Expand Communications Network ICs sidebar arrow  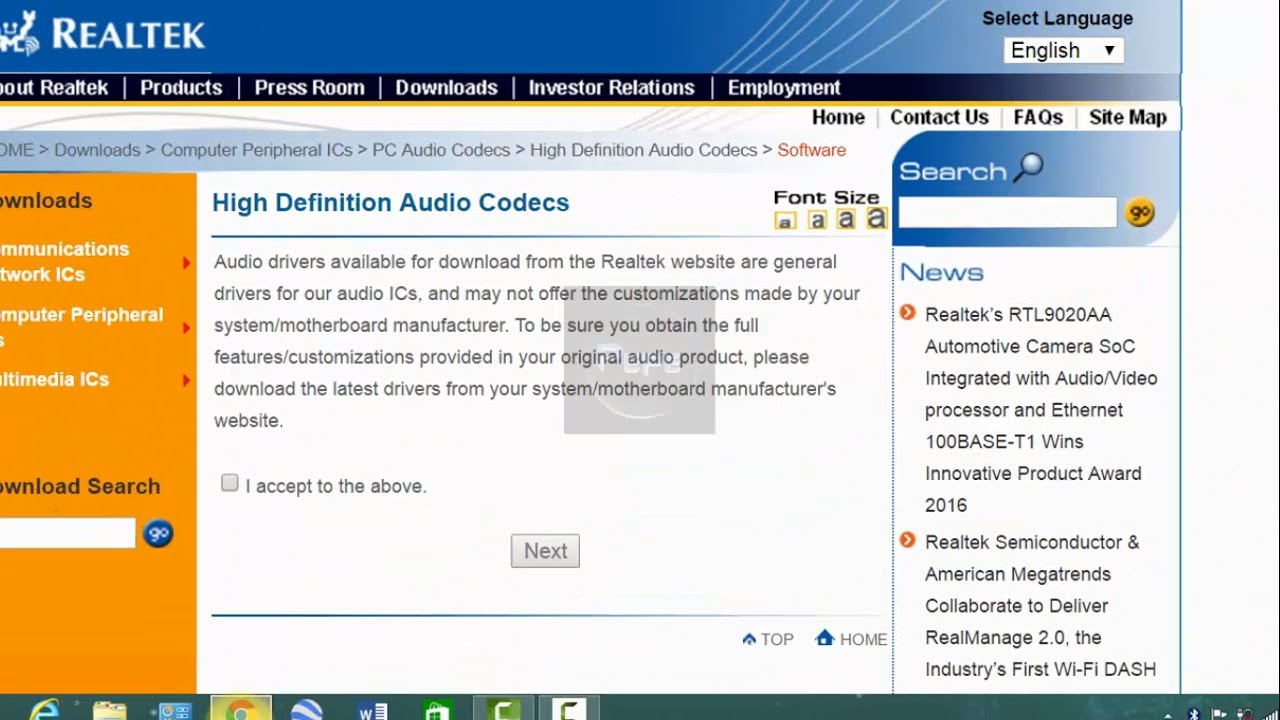[186, 263]
